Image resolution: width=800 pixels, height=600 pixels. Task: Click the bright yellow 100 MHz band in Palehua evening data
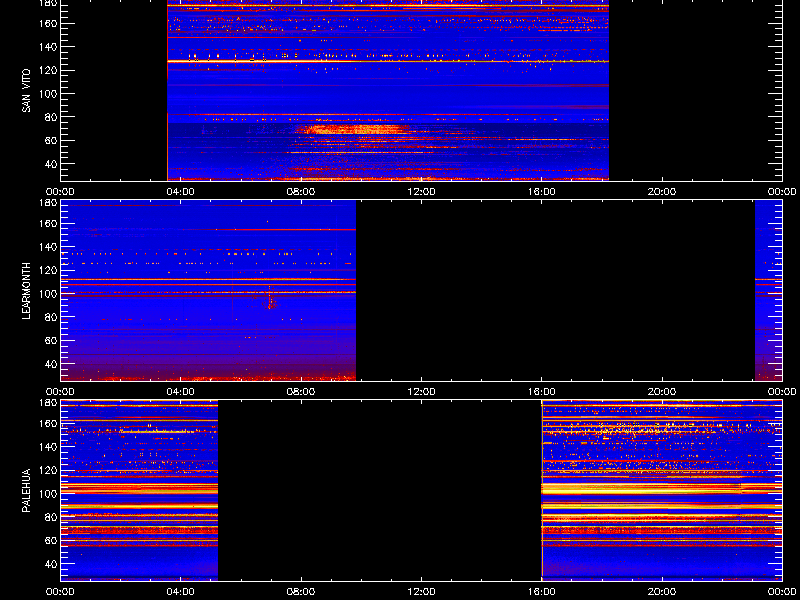coord(662,489)
